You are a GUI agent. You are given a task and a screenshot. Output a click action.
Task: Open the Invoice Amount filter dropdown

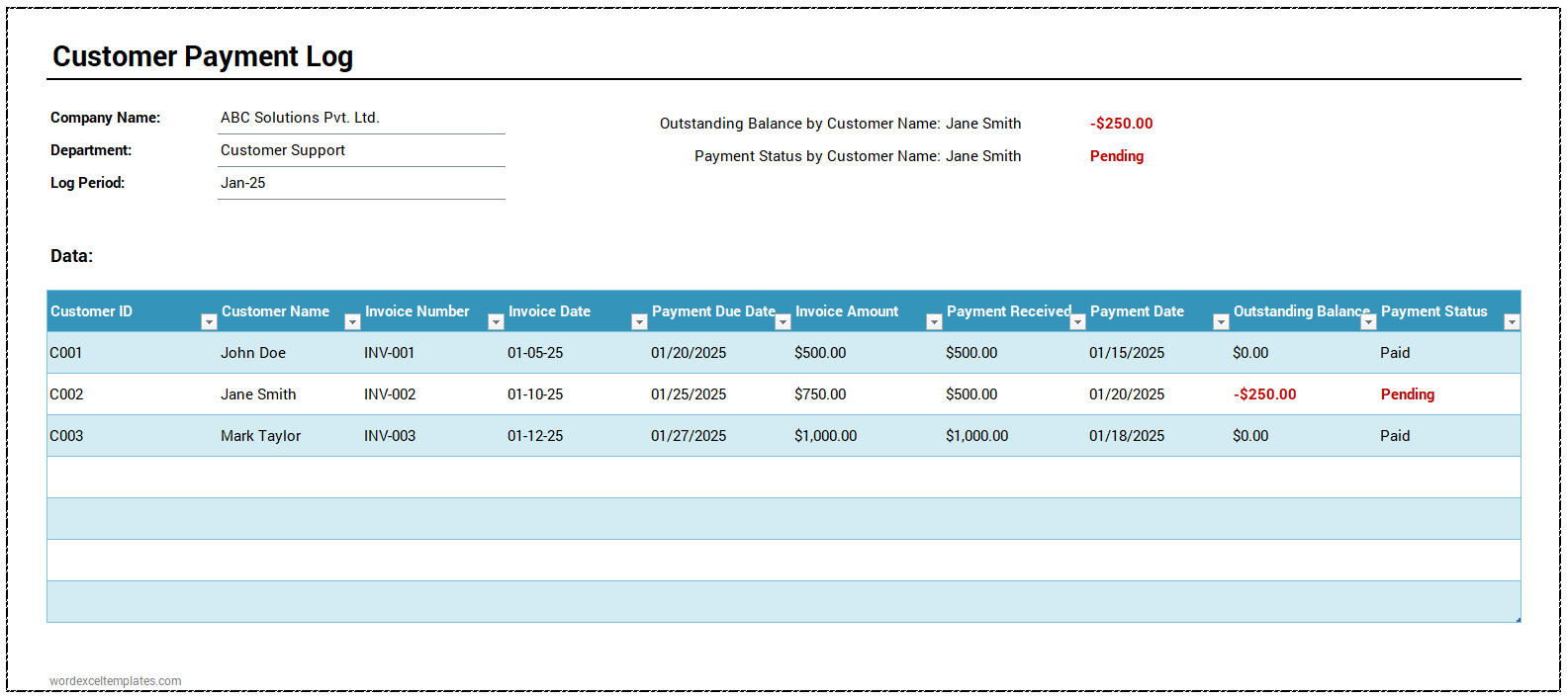(x=933, y=322)
